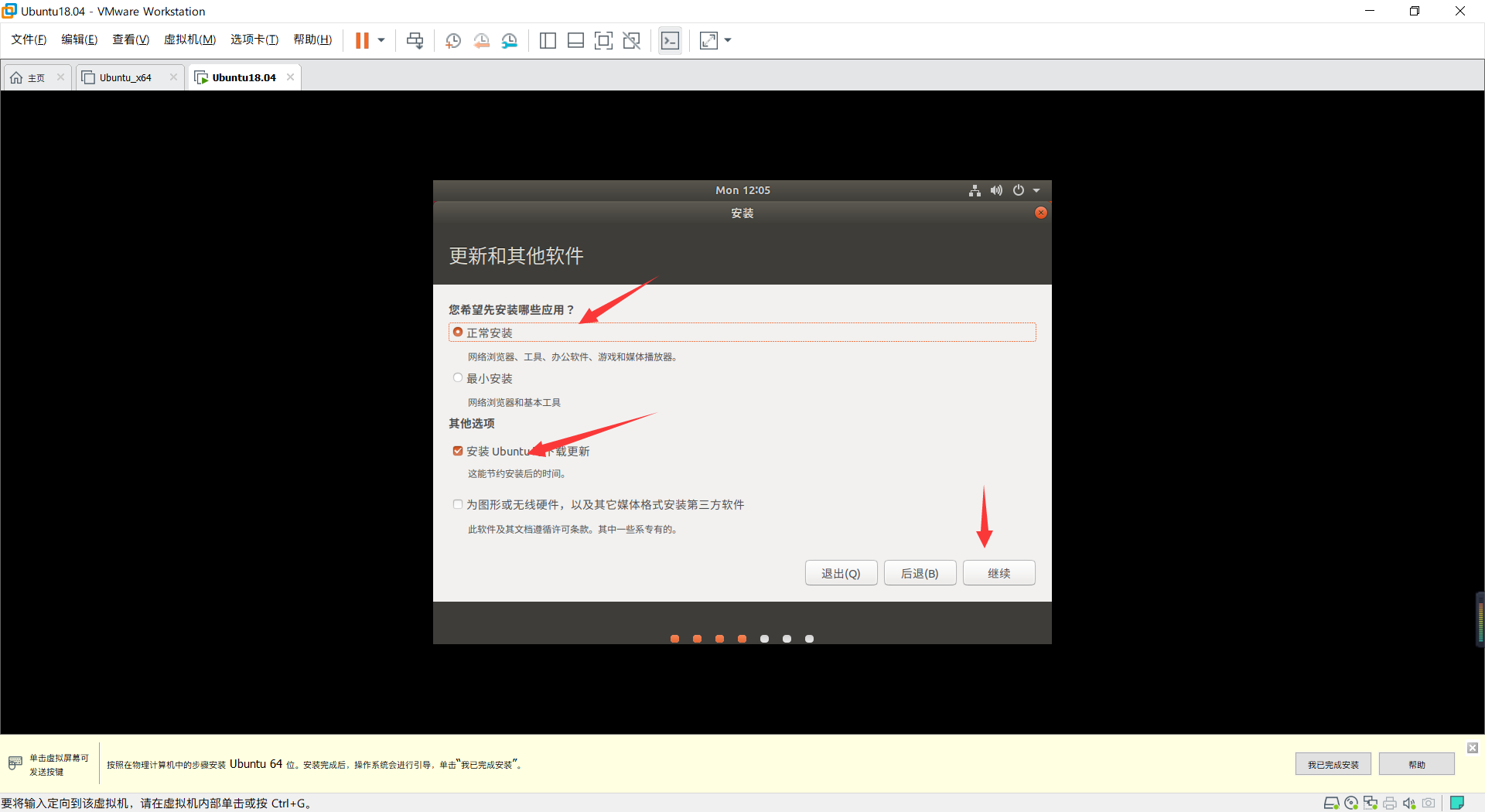Click the keyboard icon in hint bar
This screenshot has height=812, width=1485.
pyautogui.click(x=15, y=764)
